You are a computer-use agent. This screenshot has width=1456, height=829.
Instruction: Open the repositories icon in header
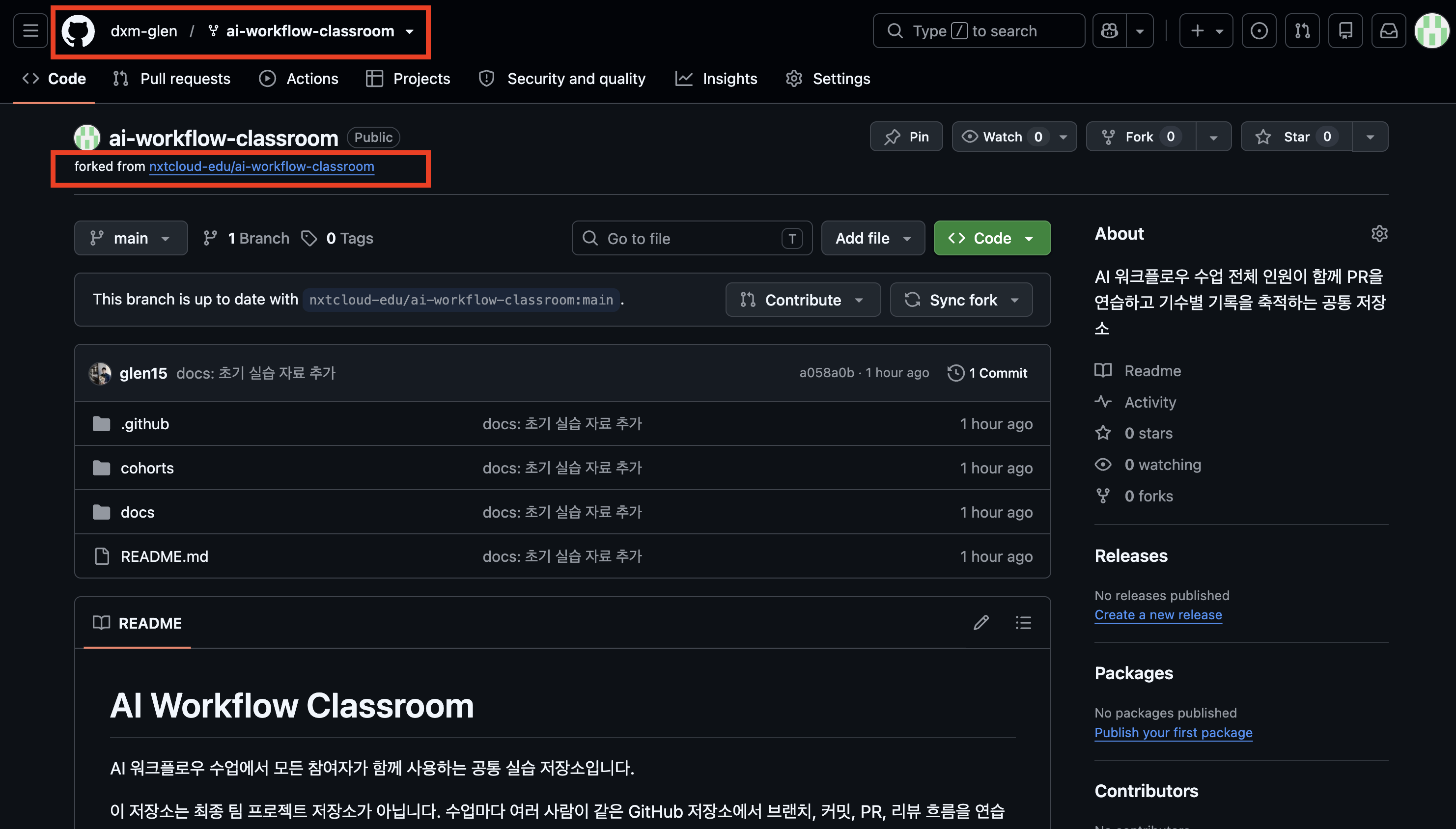tap(1345, 31)
